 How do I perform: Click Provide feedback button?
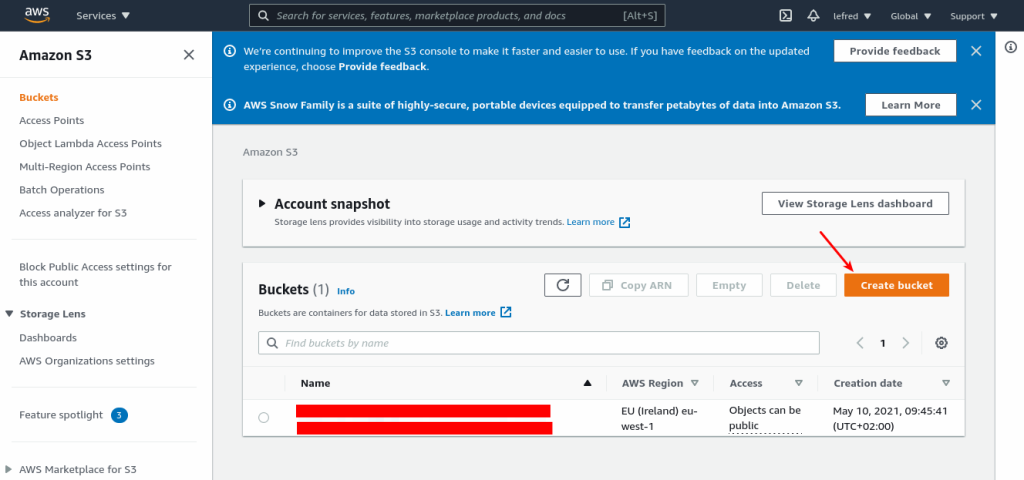pyautogui.click(x=895, y=51)
